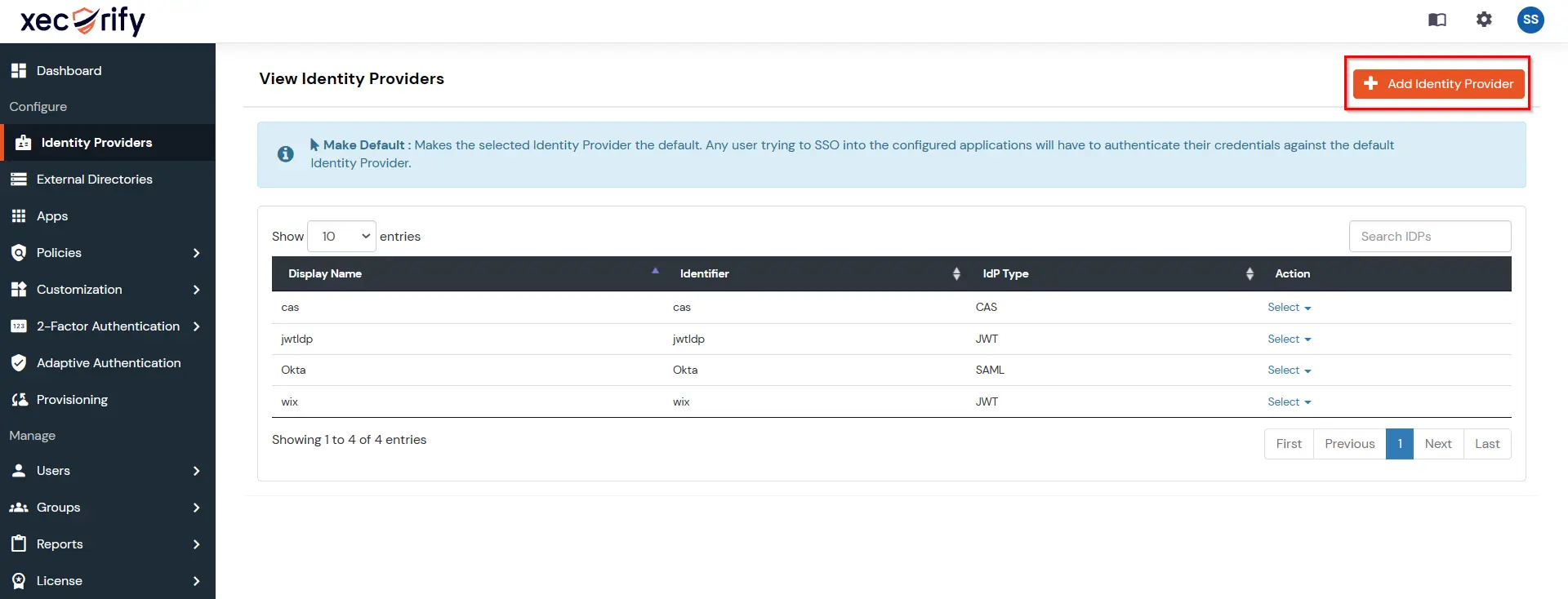Click the Add Identity Provider button
Viewport: 1568px width, 599px height.
tap(1438, 84)
